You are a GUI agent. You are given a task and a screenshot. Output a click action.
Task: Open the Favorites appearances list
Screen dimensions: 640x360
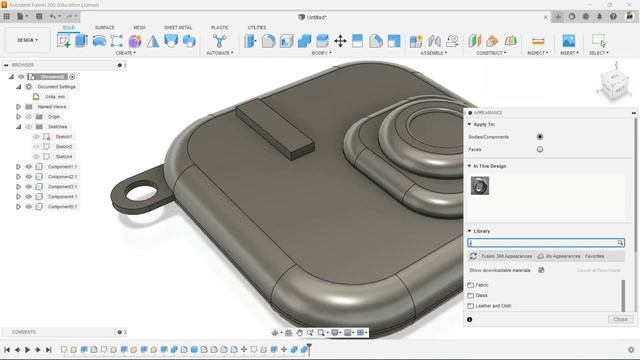[x=595, y=256]
